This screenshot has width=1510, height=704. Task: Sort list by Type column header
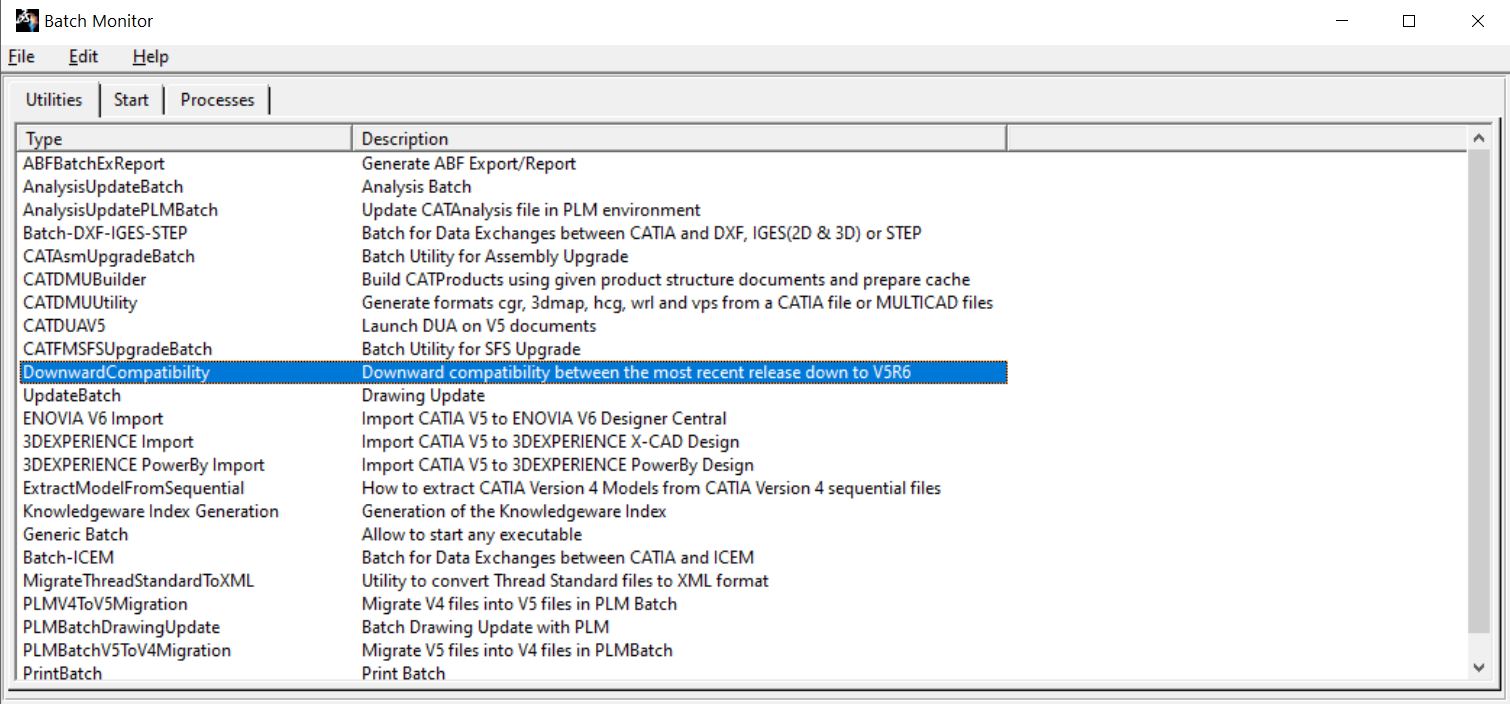185,139
